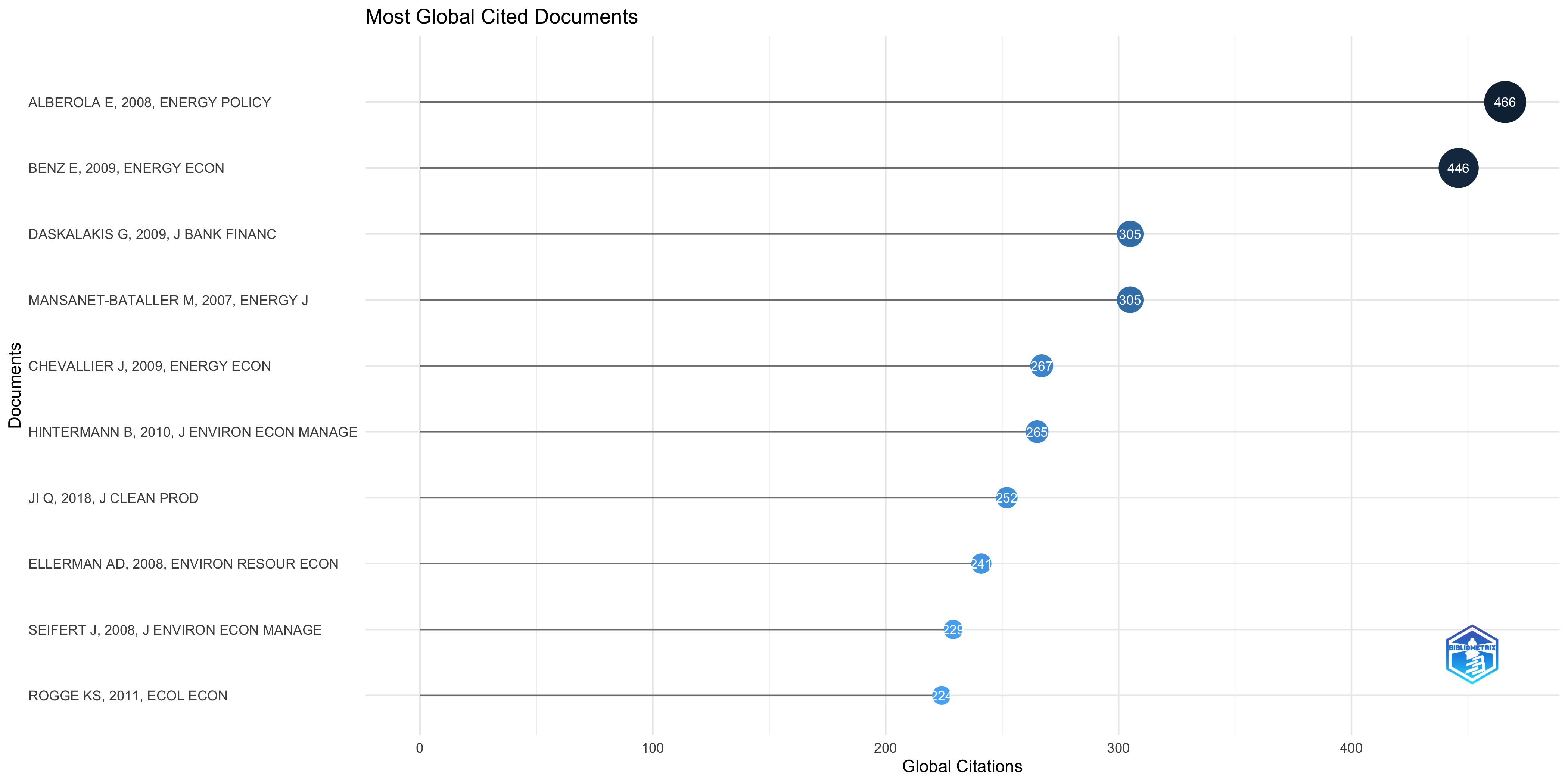This screenshot has height=784, width=1568.
Task: Click the 267 citations circle
Action: [x=1041, y=366]
